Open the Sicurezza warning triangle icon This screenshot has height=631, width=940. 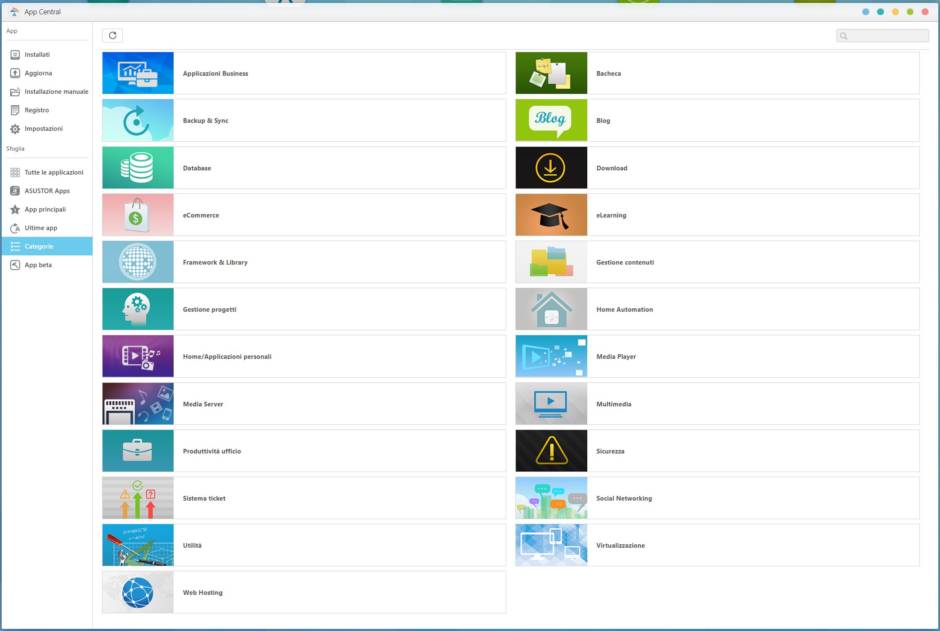tap(551, 451)
